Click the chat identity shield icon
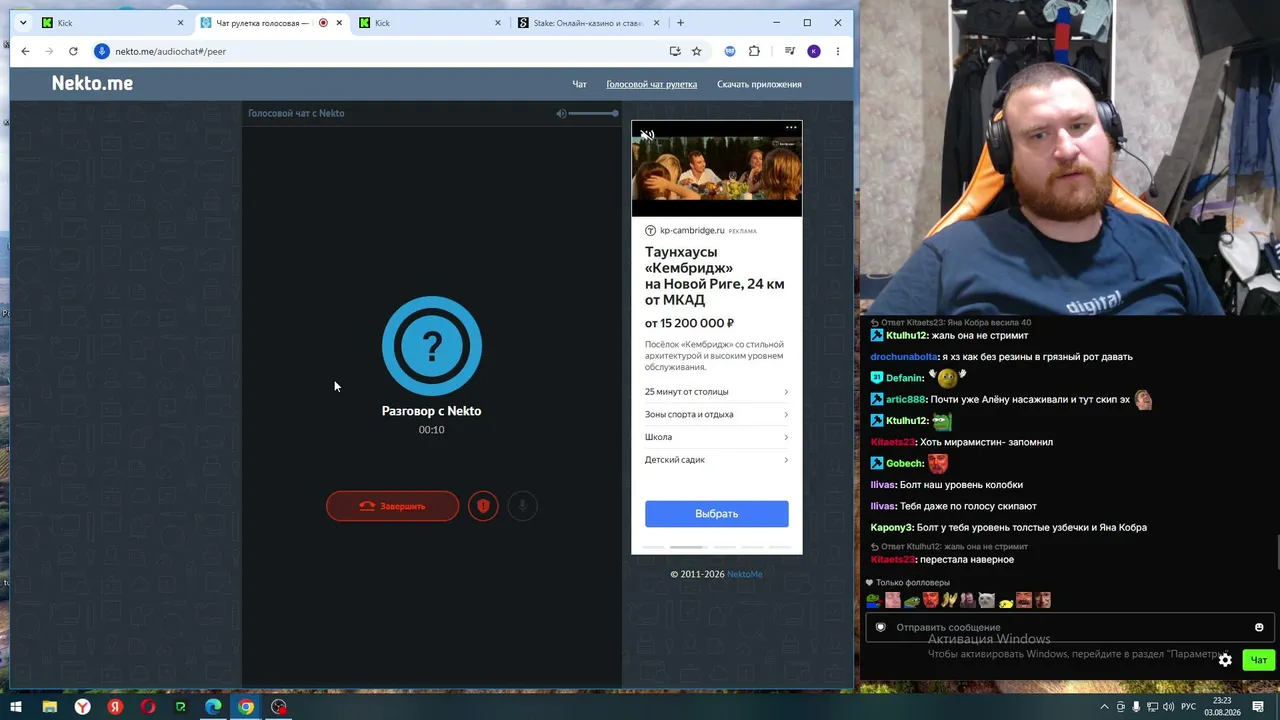The height and width of the screenshot is (720, 1280). [x=881, y=627]
